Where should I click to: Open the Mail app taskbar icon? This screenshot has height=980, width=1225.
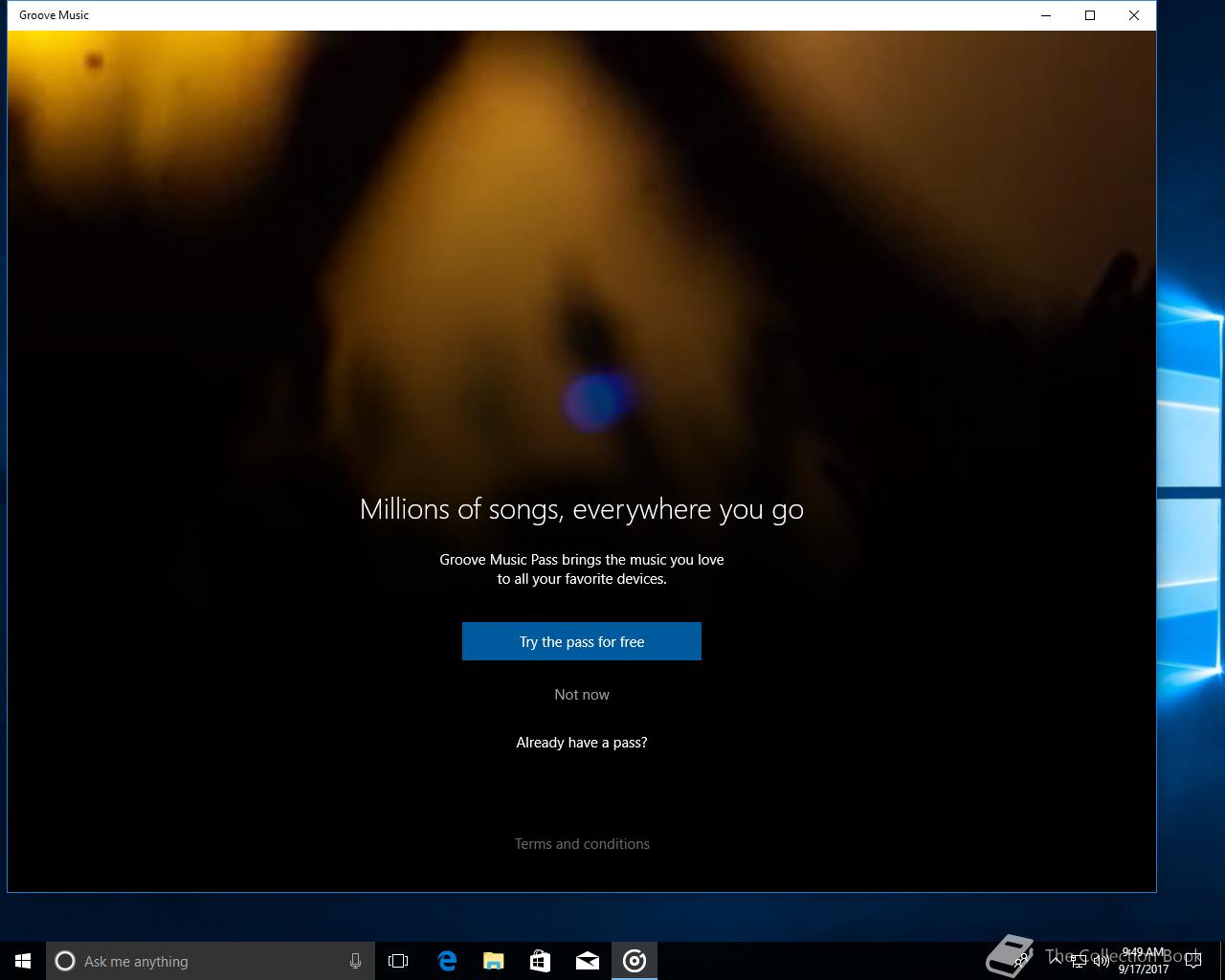coord(587,961)
